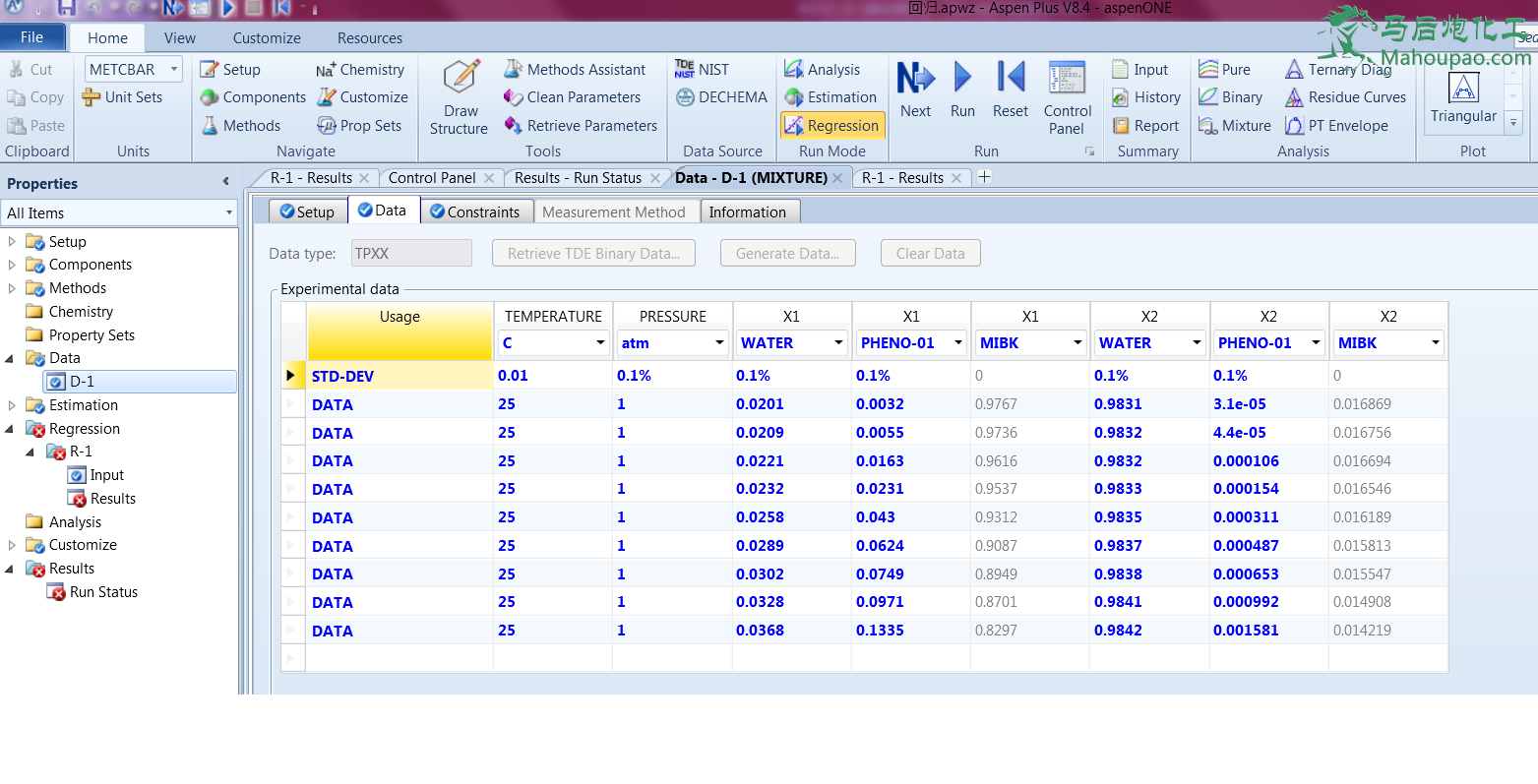
Task: Open Binary analysis tool
Action: click(1230, 97)
